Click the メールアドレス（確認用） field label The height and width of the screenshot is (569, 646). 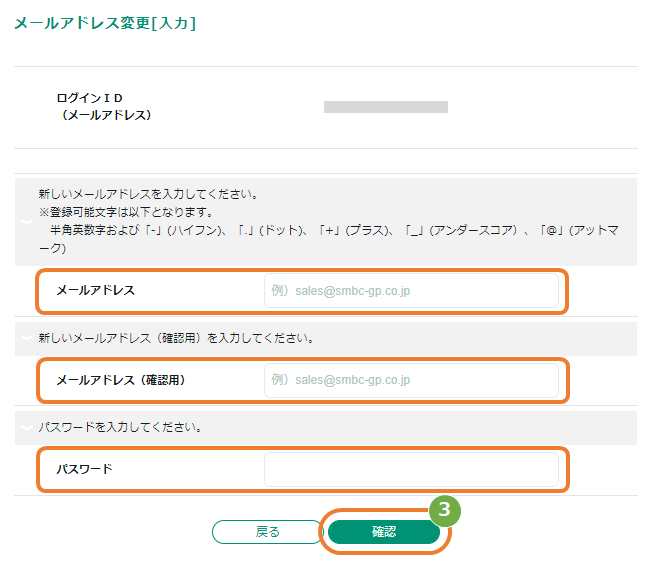(121, 380)
